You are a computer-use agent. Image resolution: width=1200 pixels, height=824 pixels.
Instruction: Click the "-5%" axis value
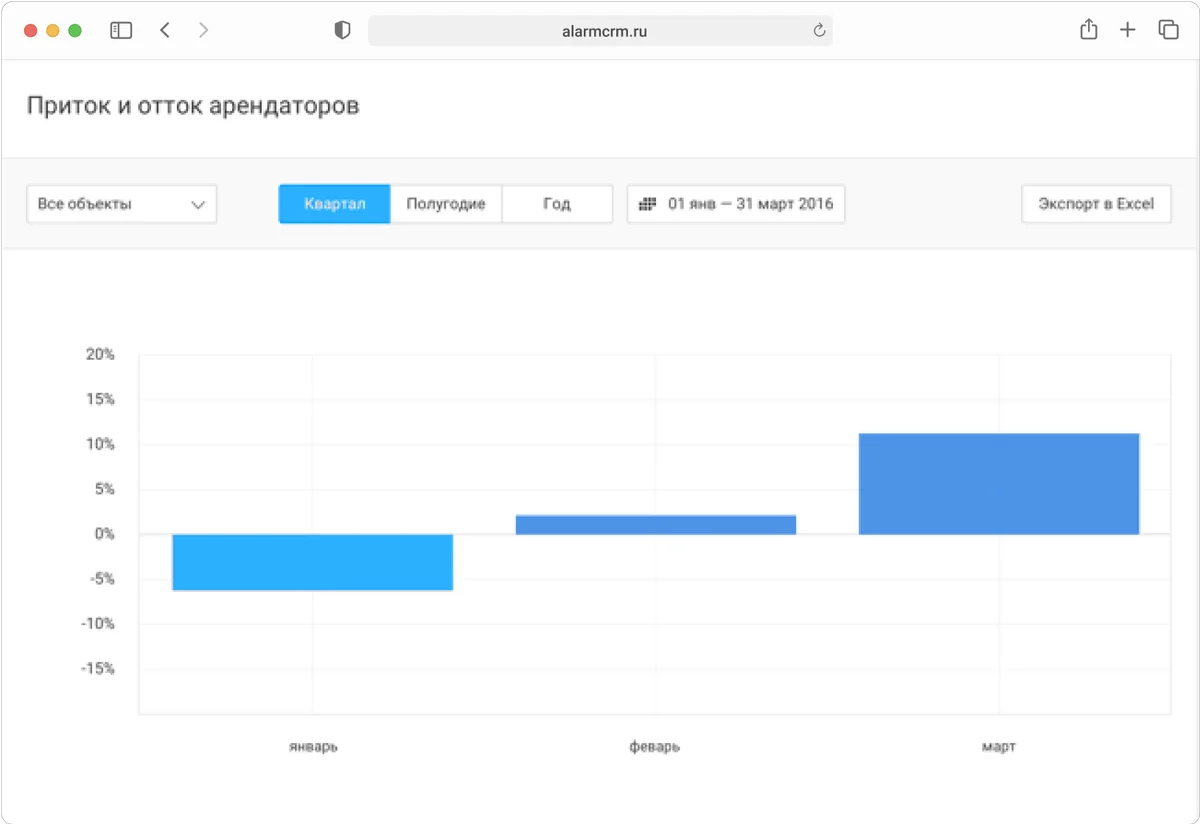(x=101, y=579)
